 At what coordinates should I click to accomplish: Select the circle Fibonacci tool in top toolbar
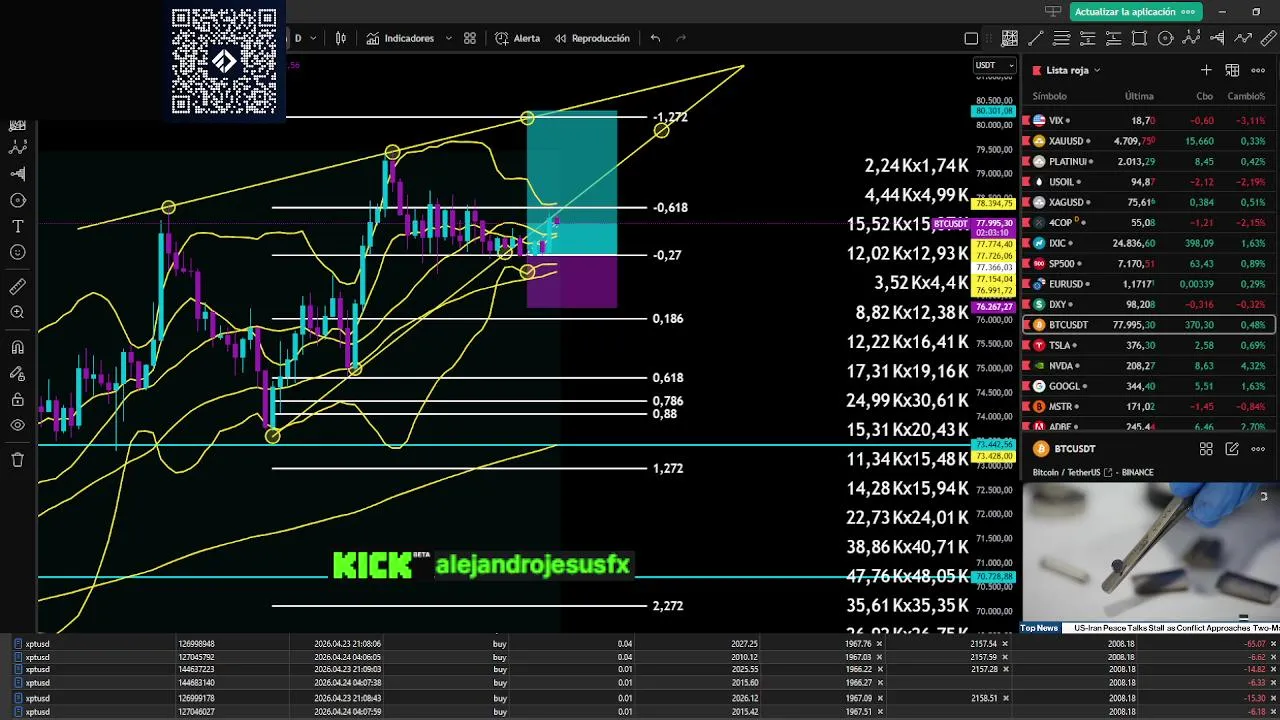click(1165, 38)
